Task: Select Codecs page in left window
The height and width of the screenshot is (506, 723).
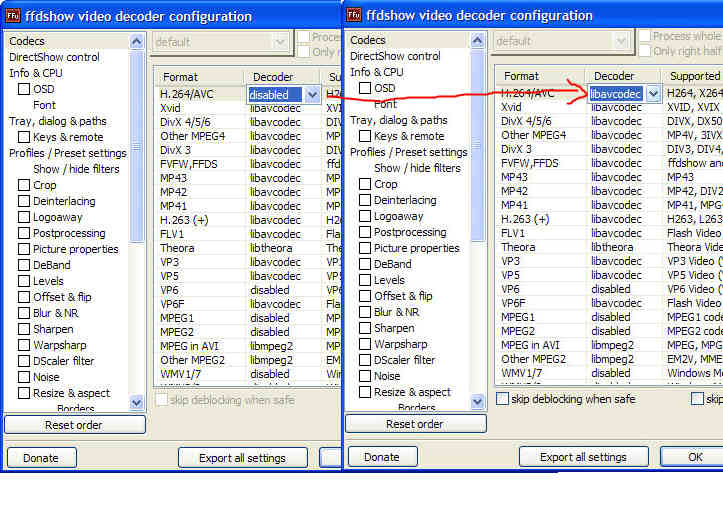Action: [x=27, y=41]
